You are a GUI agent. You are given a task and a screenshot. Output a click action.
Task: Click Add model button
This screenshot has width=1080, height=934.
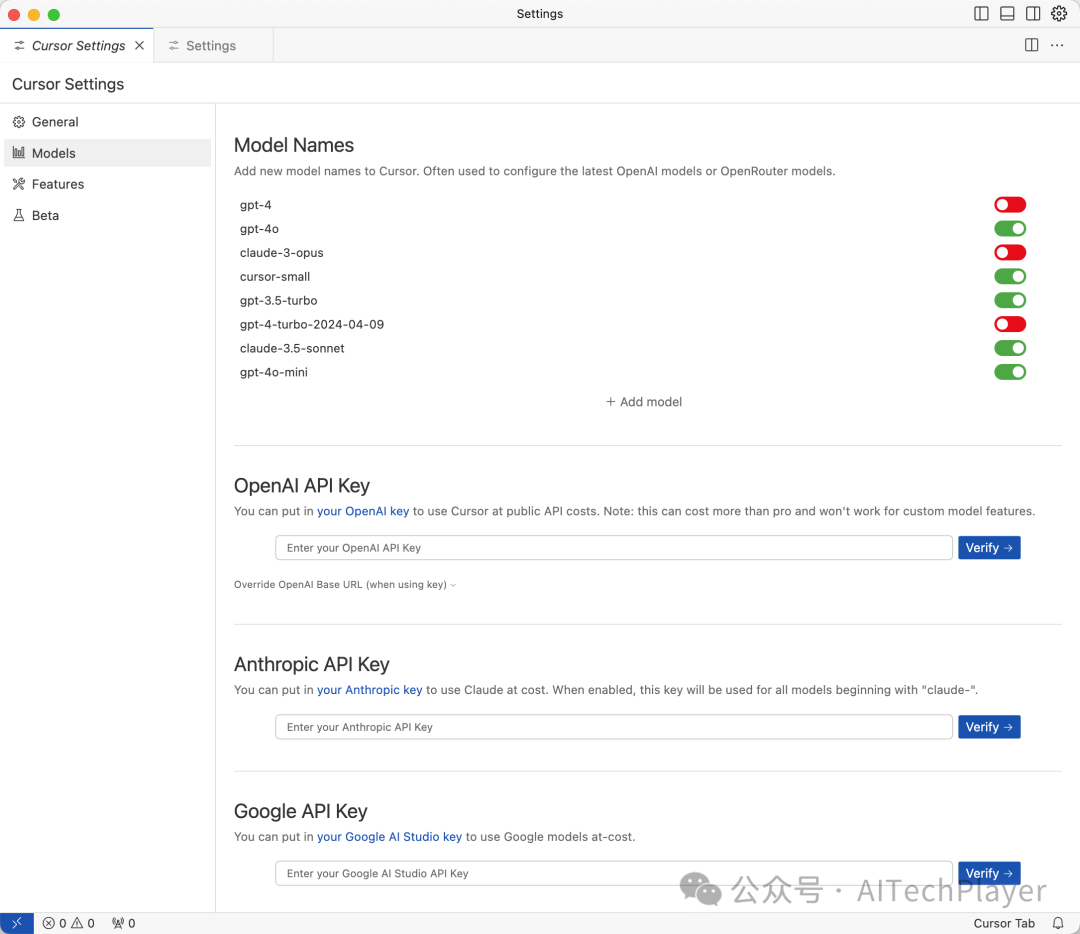tap(644, 402)
